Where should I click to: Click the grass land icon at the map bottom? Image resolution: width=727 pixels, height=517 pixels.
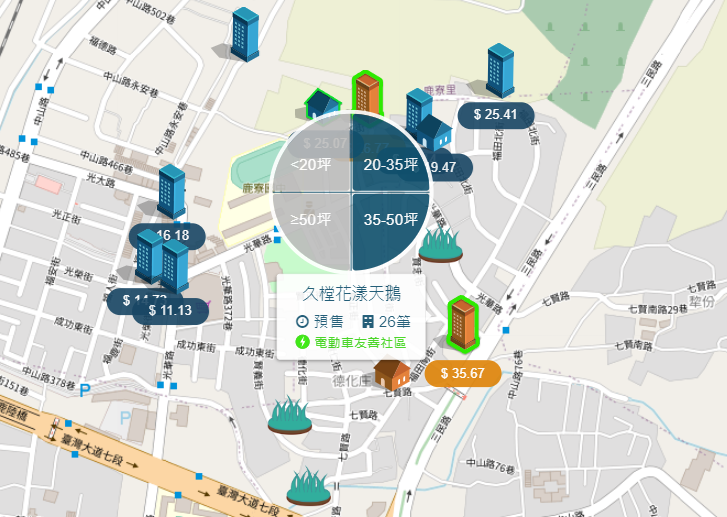point(308,486)
